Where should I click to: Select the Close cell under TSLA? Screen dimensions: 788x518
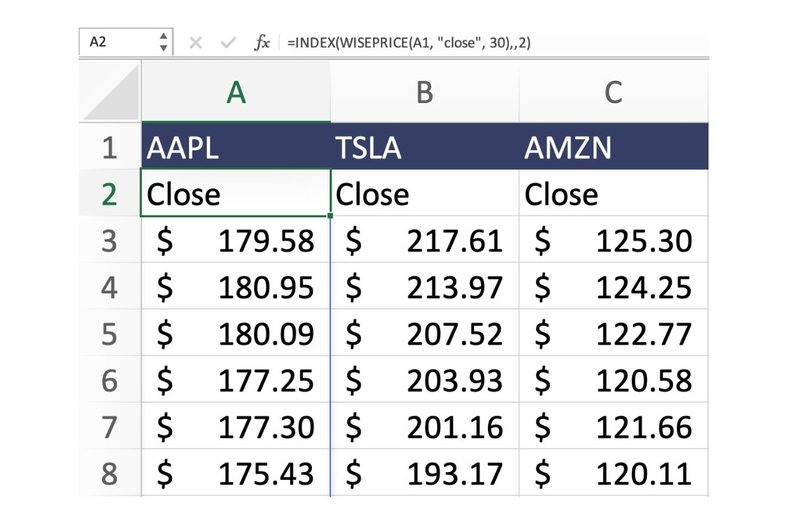click(424, 194)
